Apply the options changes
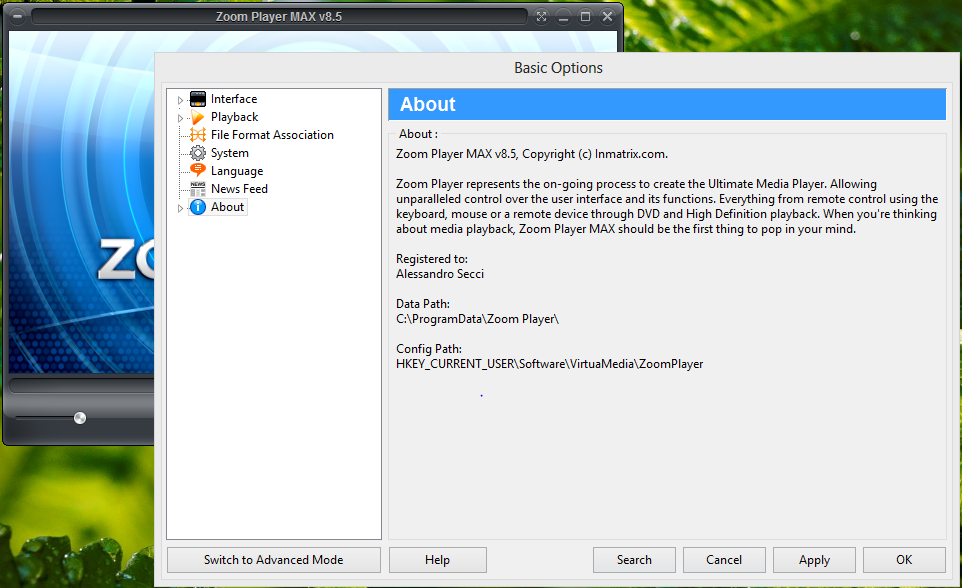 tap(814, 560)
